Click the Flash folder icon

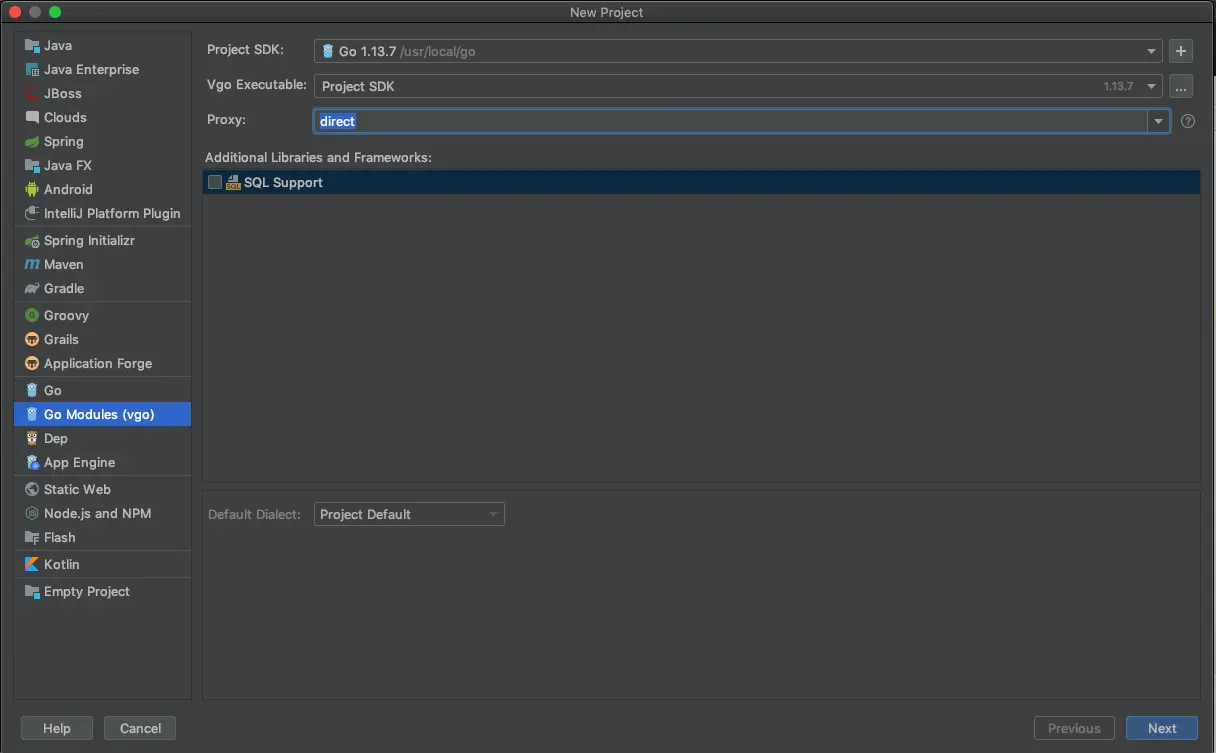pyautogui.click(x=32, y=537)
